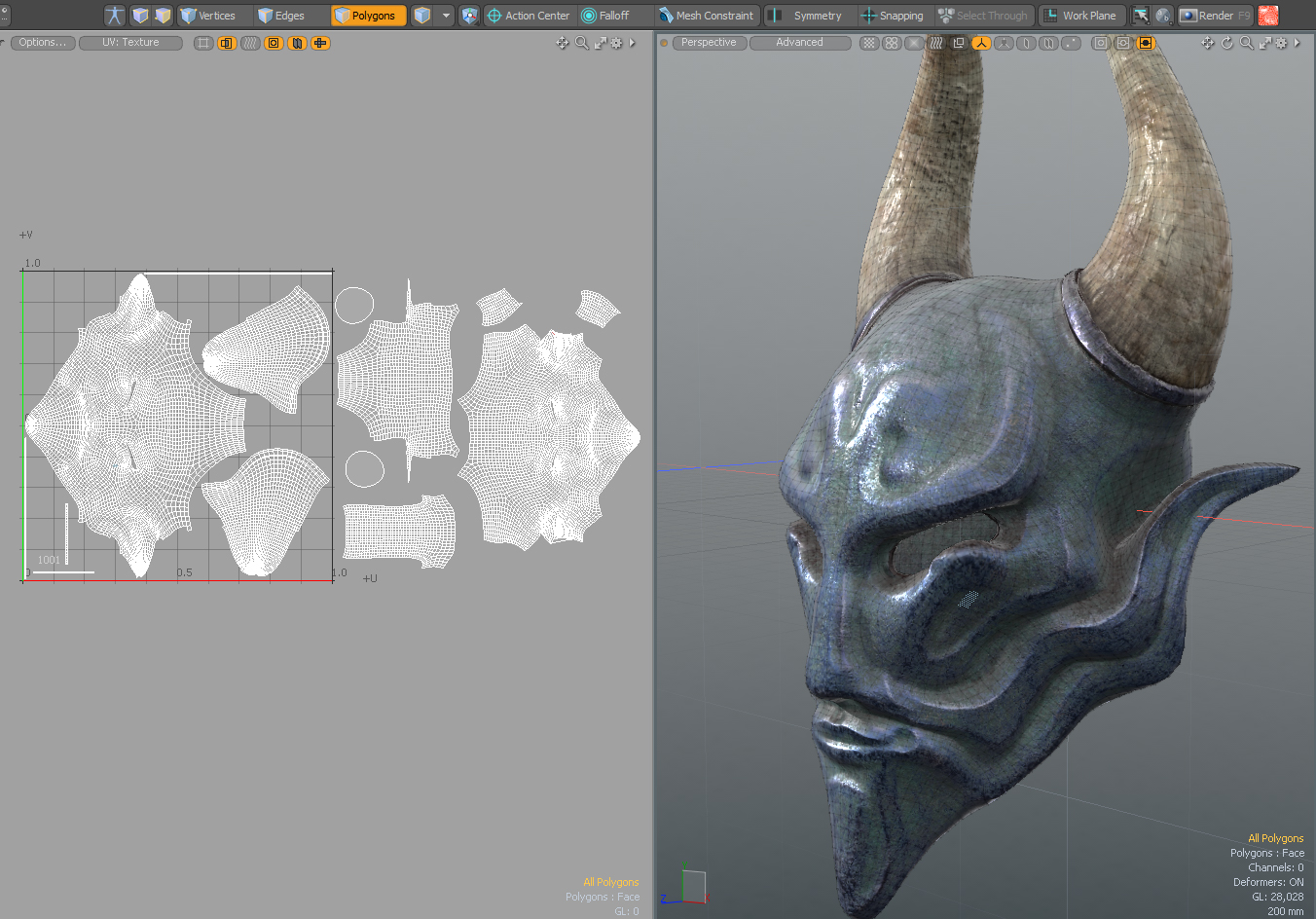Toggle the orange split-panels UV icon
1316x919 pixels.
pos(297,43)
